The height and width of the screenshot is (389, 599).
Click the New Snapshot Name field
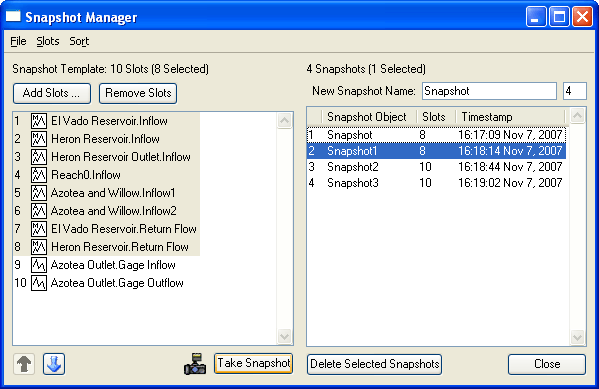489,91
